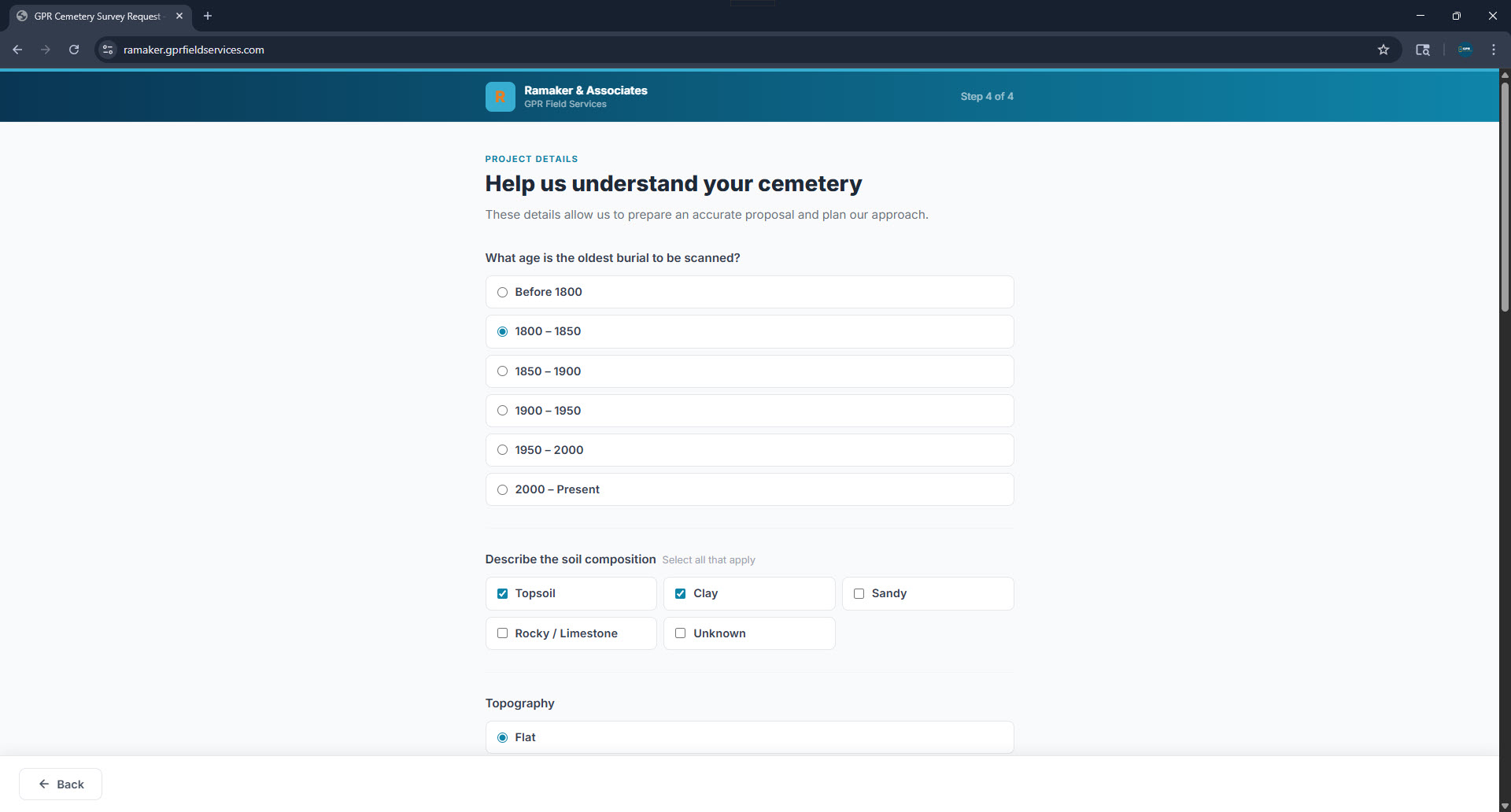Screen dimensions: 1511x812
Task: Click the Ramaker & Associates logo icon
Action: 500,97
